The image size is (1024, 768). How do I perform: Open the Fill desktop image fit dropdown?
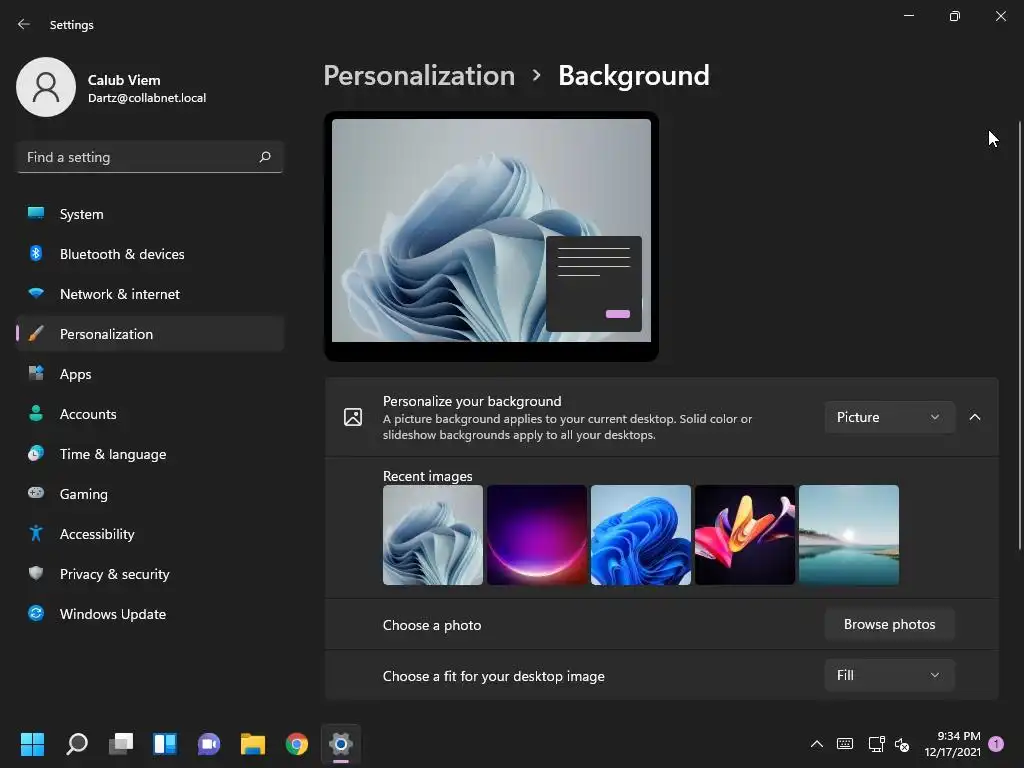click(x=889, y=675)
